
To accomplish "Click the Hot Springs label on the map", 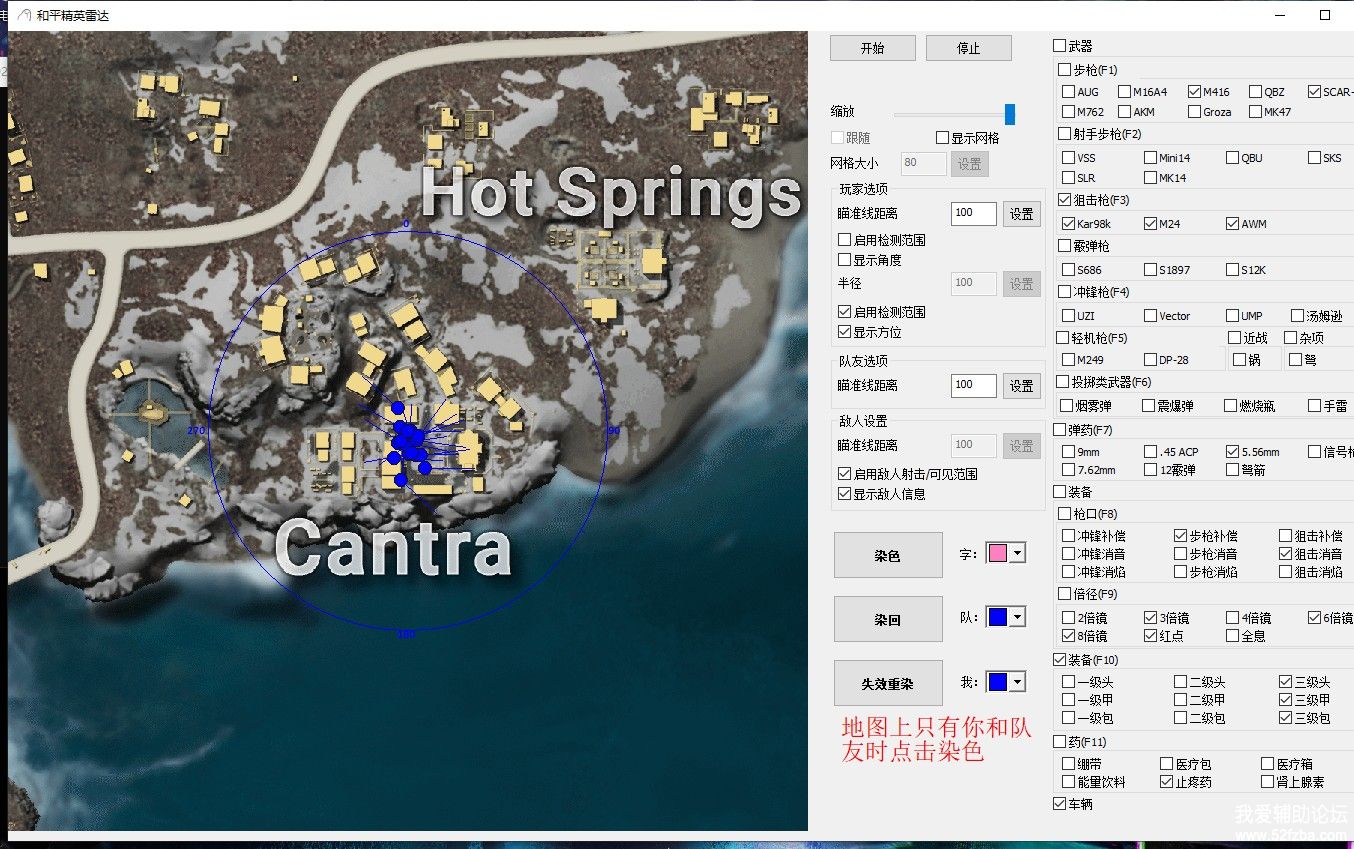I will (611, 194).
